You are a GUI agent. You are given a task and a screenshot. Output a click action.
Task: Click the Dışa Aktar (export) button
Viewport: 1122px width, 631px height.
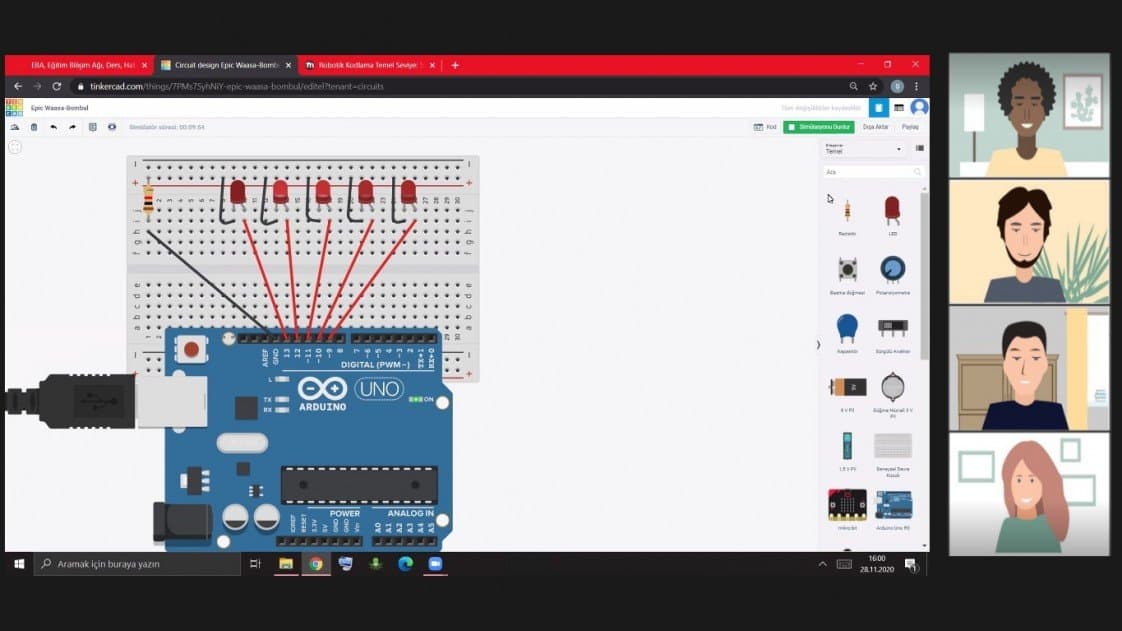click(x=875, y=127)
